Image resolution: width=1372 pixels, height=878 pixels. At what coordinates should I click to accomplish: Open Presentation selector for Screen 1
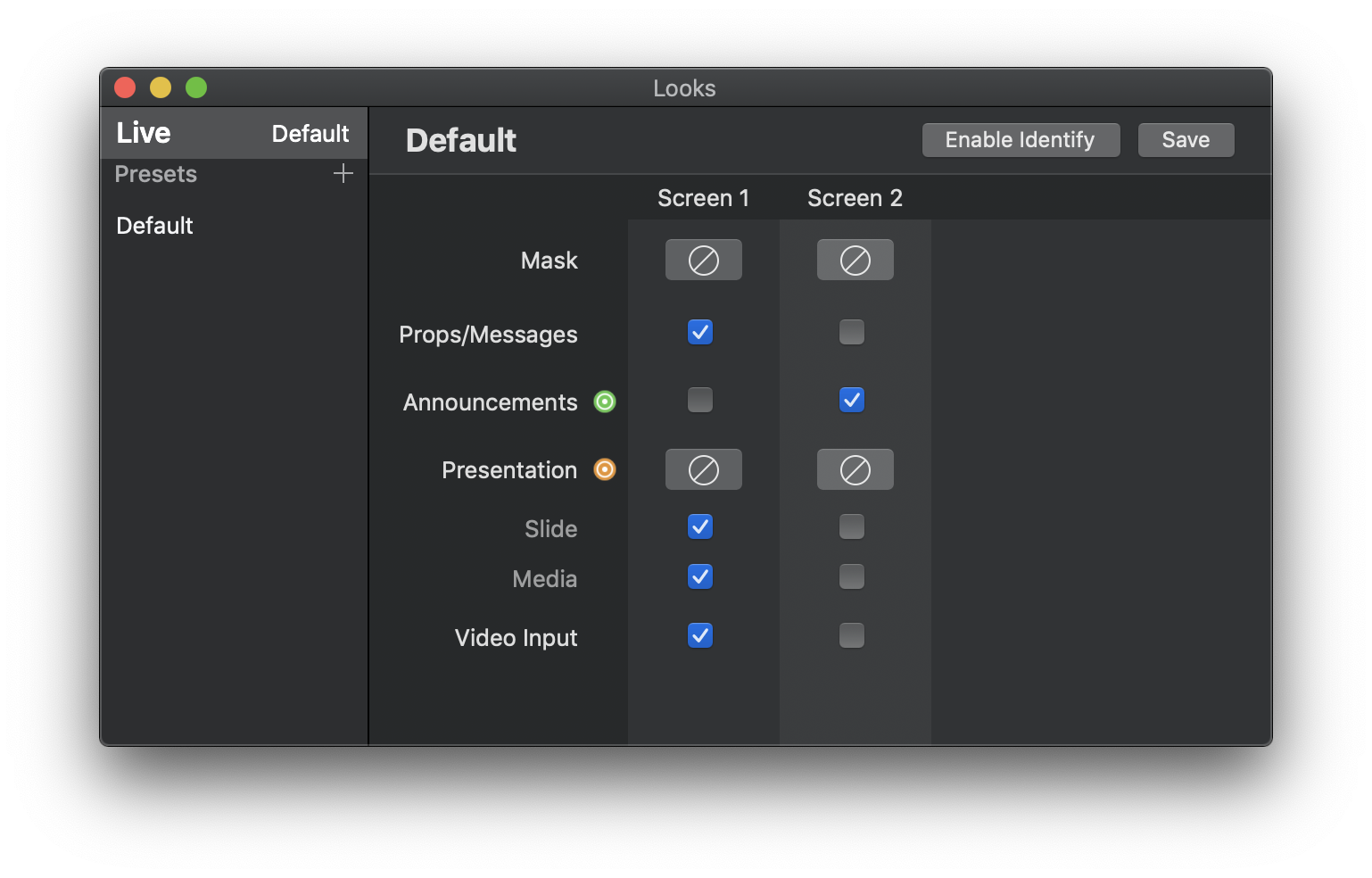[x=704, y=469]
